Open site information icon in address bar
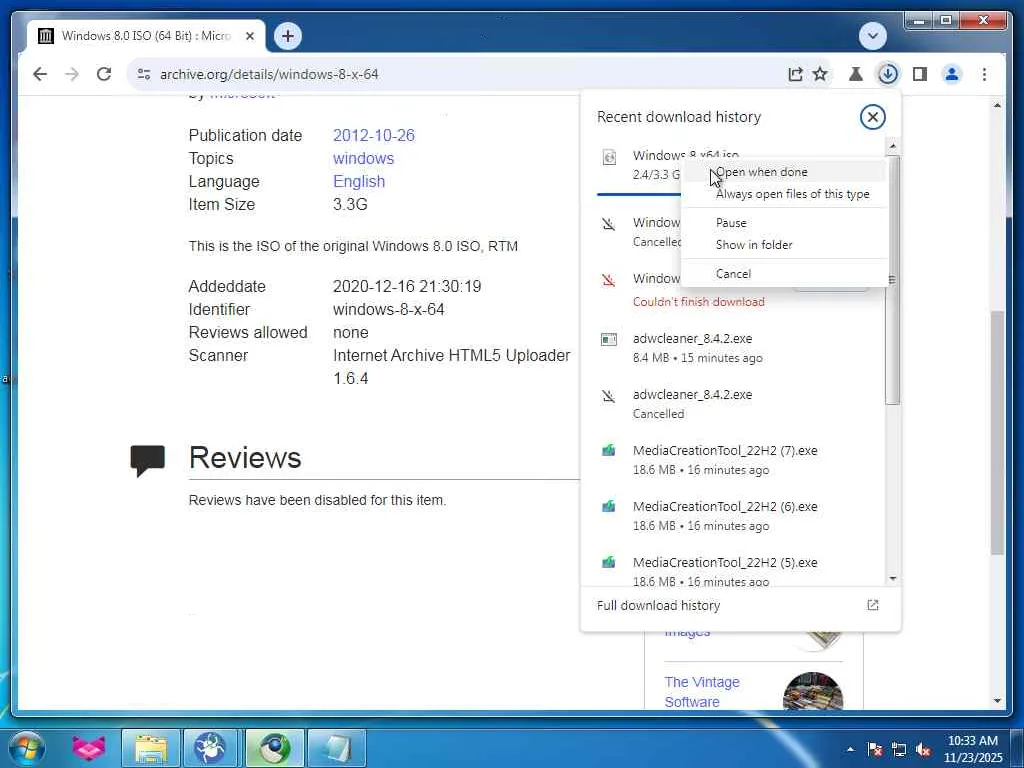 (x=144, y=74)
